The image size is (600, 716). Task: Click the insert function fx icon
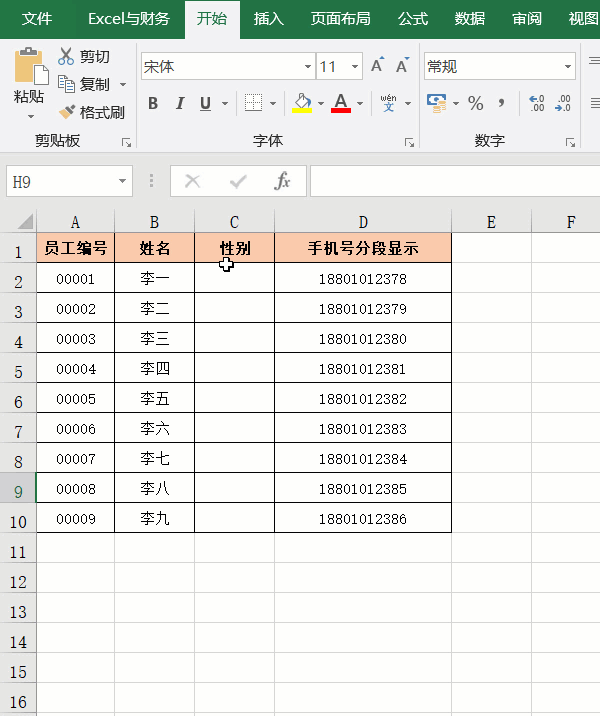point(283,181)
